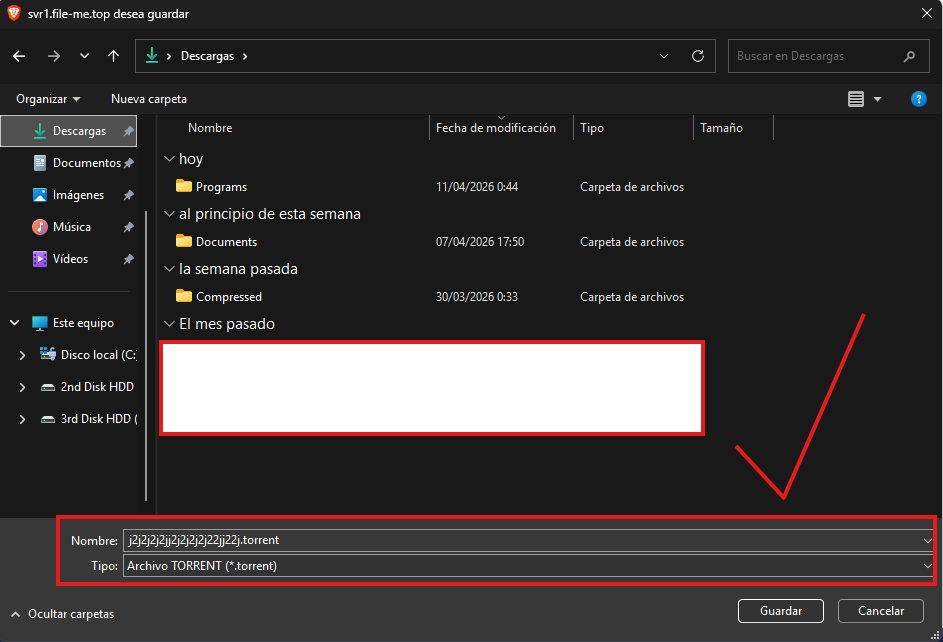Click Guardar to save the torrent
Viewport: 943px width, 642px height.
pos(781,611)
